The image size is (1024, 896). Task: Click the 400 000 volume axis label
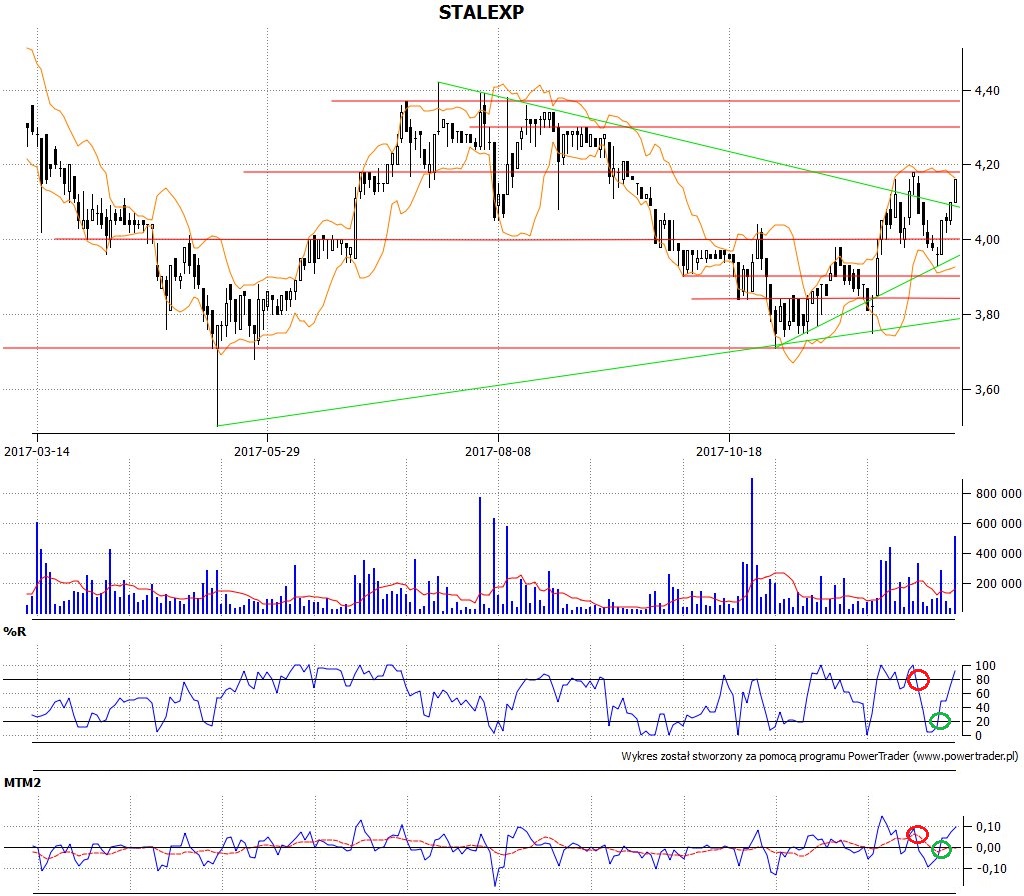pyautogui.click(x=999, y=554)
